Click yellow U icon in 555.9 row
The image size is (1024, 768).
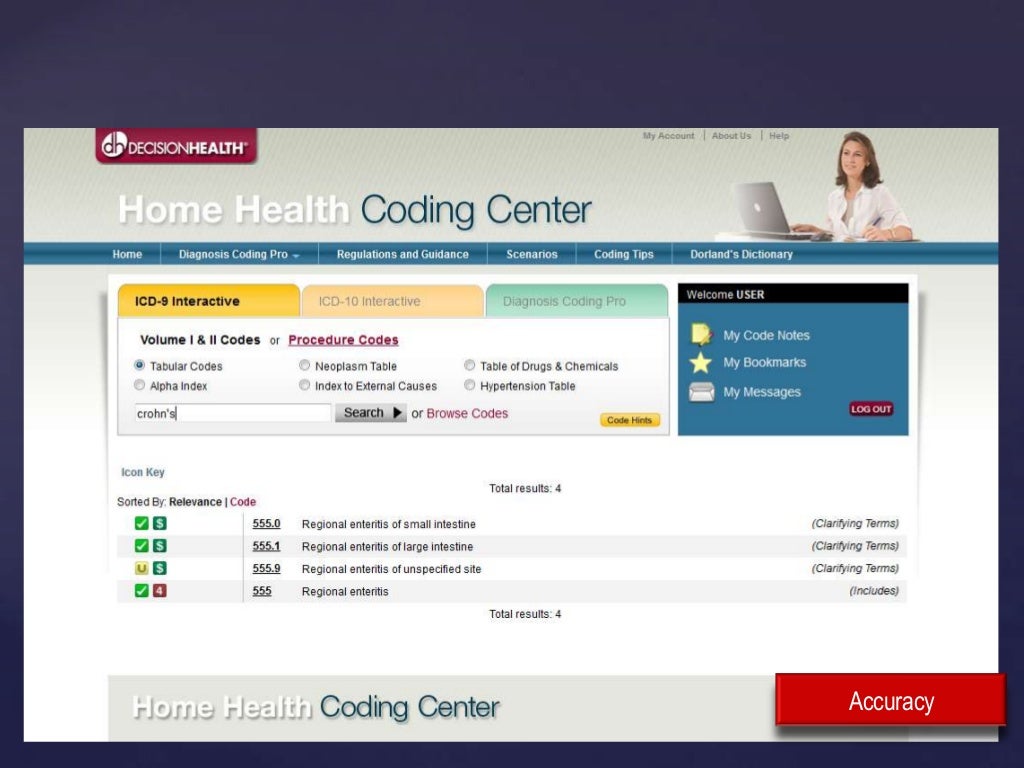[141, 568]
